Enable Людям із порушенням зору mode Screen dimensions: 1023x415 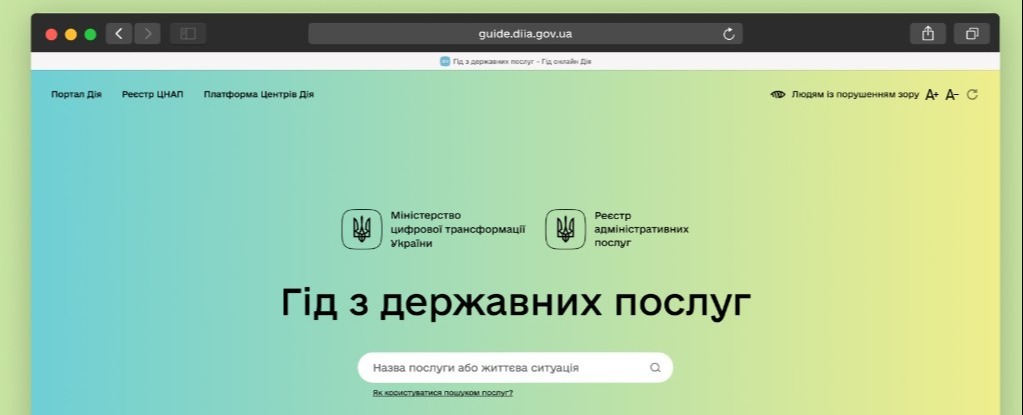tap(854, 95)
